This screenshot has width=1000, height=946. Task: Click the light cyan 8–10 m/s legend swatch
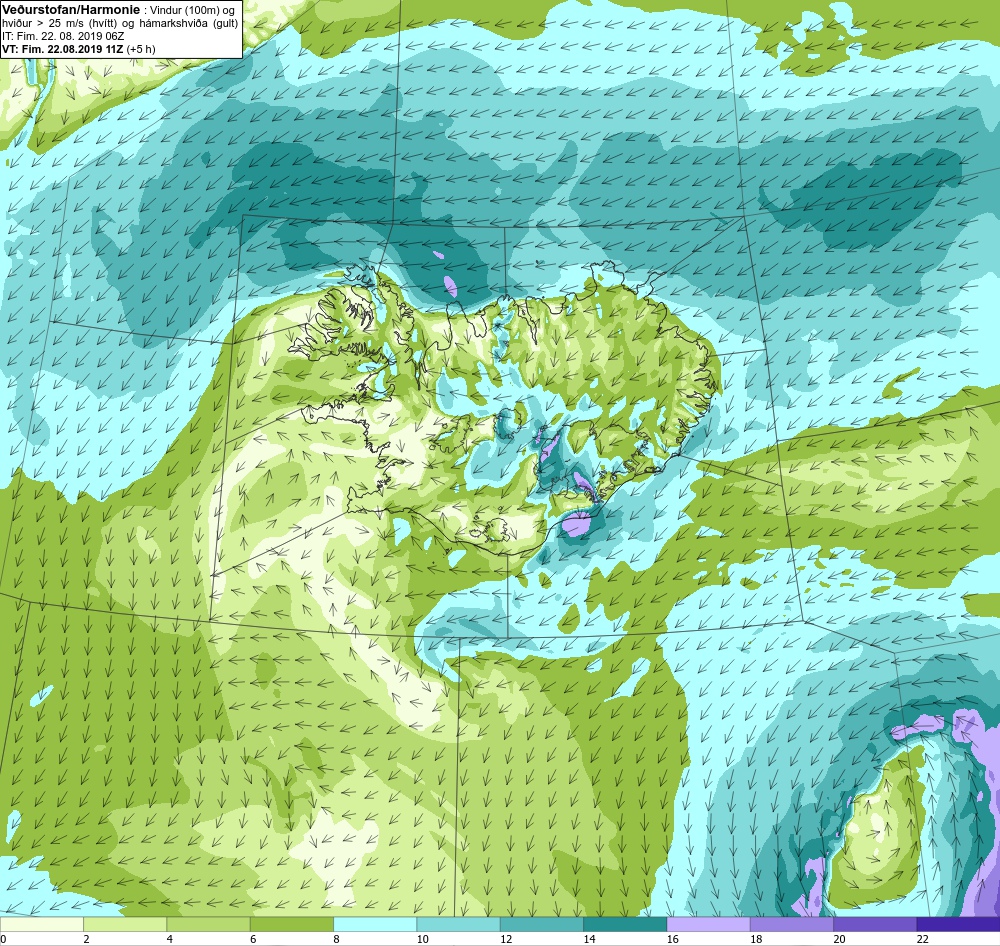375,924
